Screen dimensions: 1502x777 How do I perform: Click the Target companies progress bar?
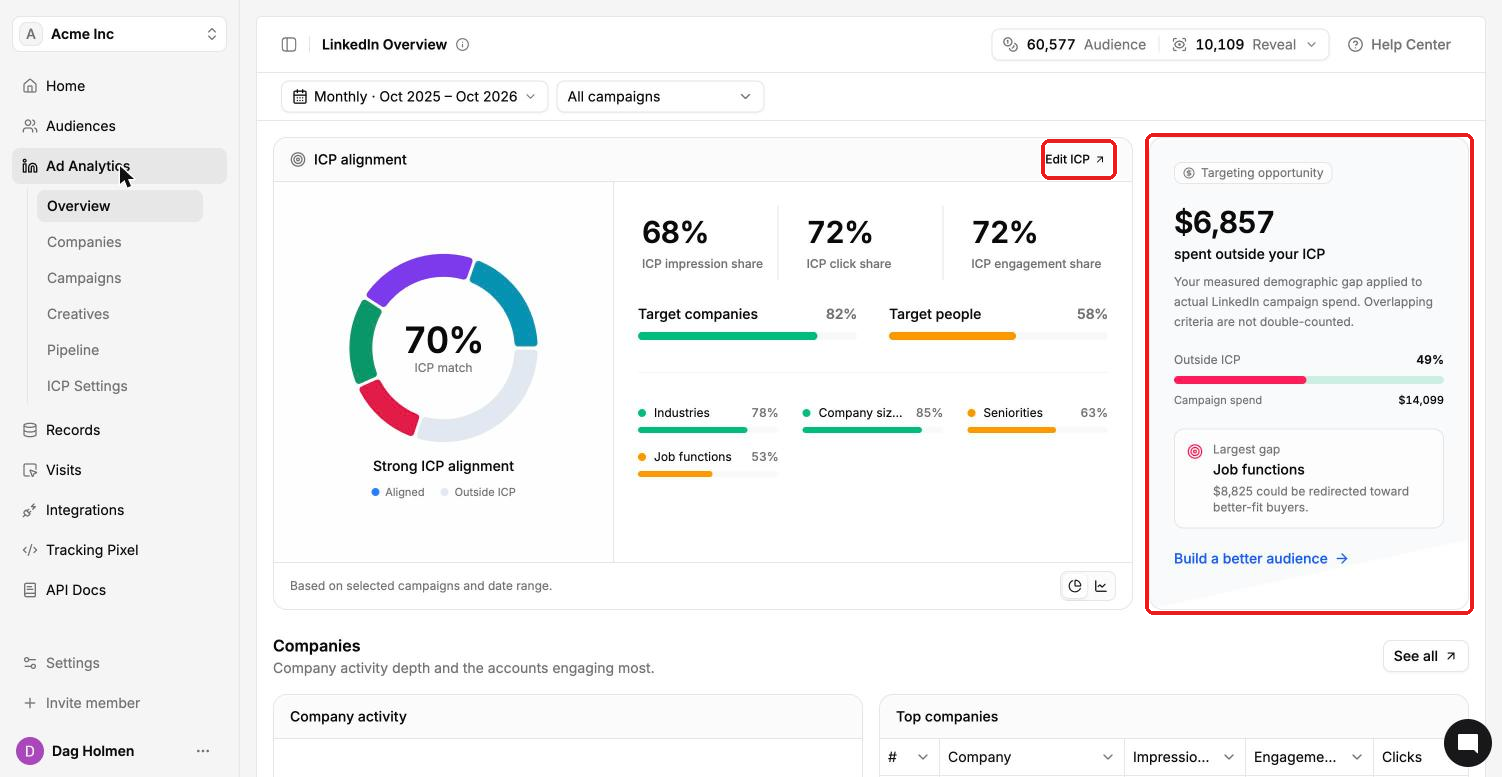tap(747, 336)
